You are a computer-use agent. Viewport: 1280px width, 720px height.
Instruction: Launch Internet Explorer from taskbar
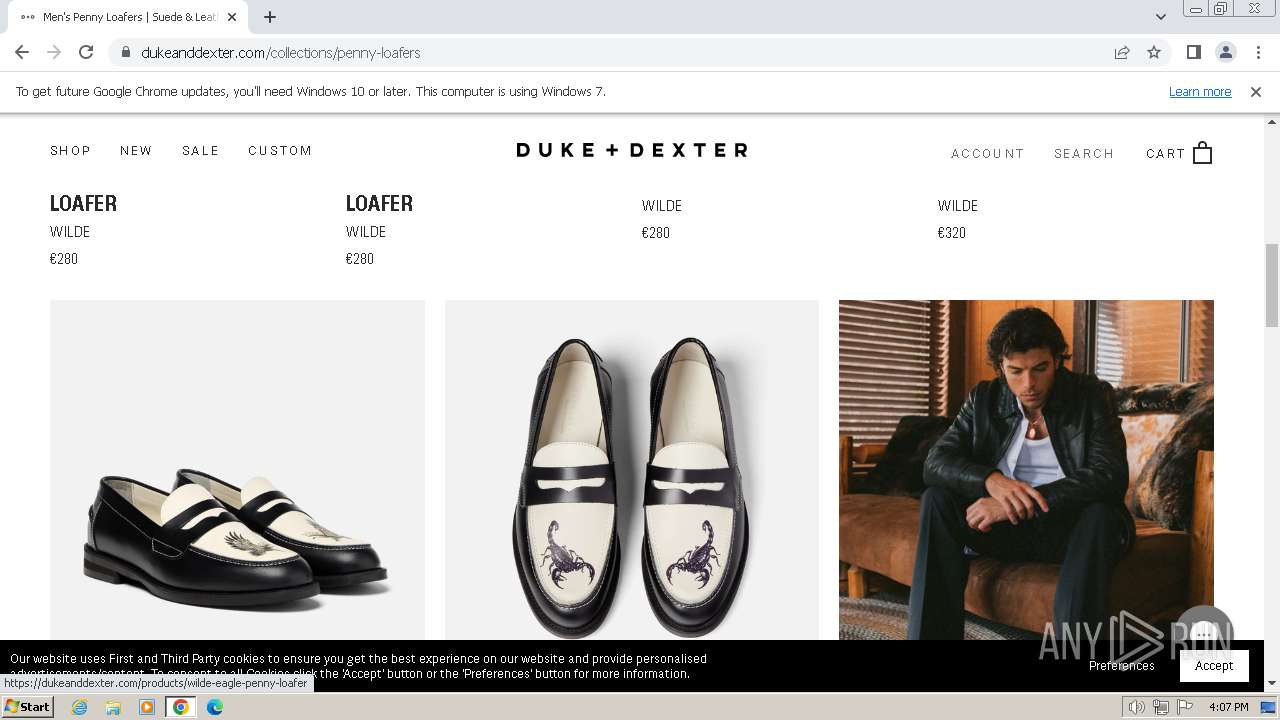pos(80,707)
